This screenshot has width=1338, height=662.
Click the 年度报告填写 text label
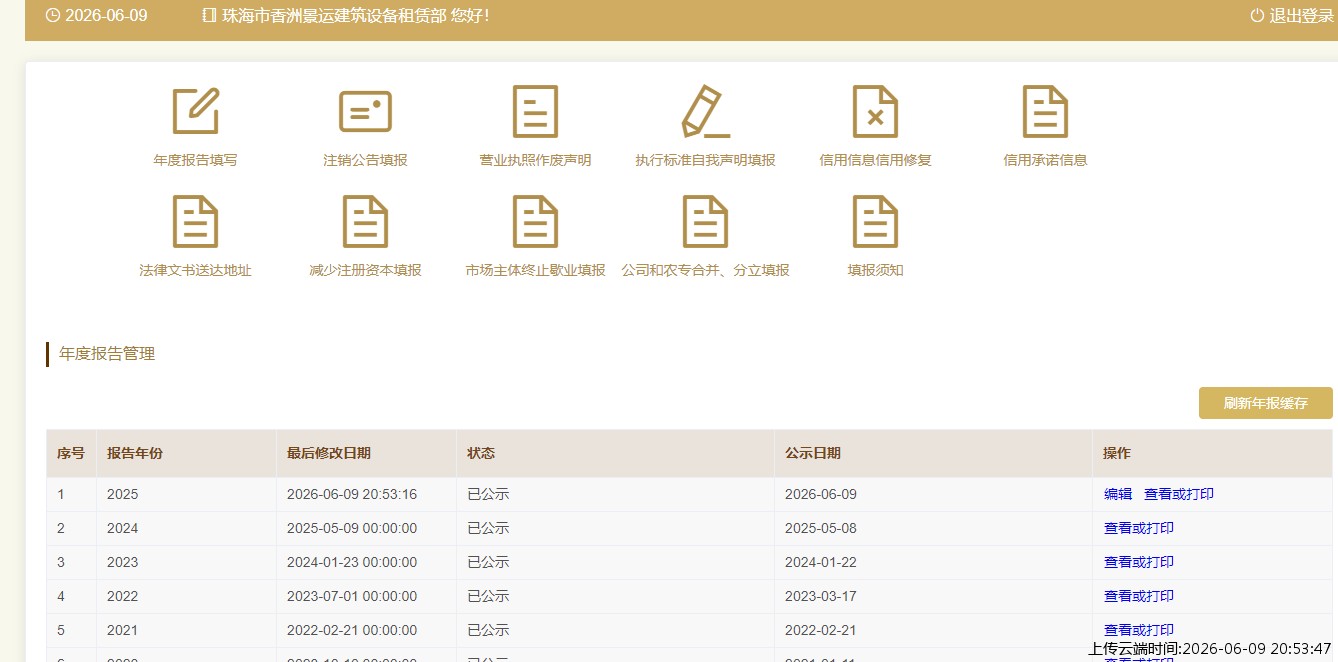click(195, 160)
